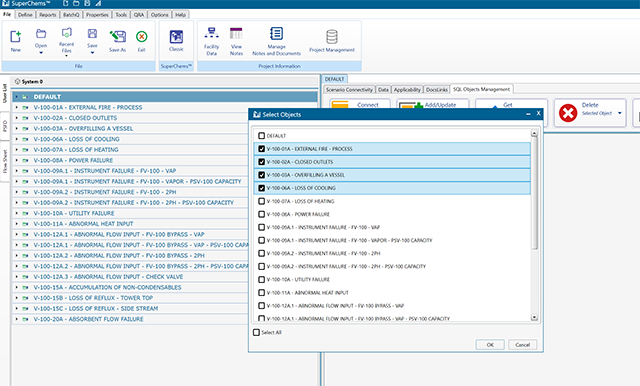Switch to Scenario Connectivity tab

(x=349, y=89)
